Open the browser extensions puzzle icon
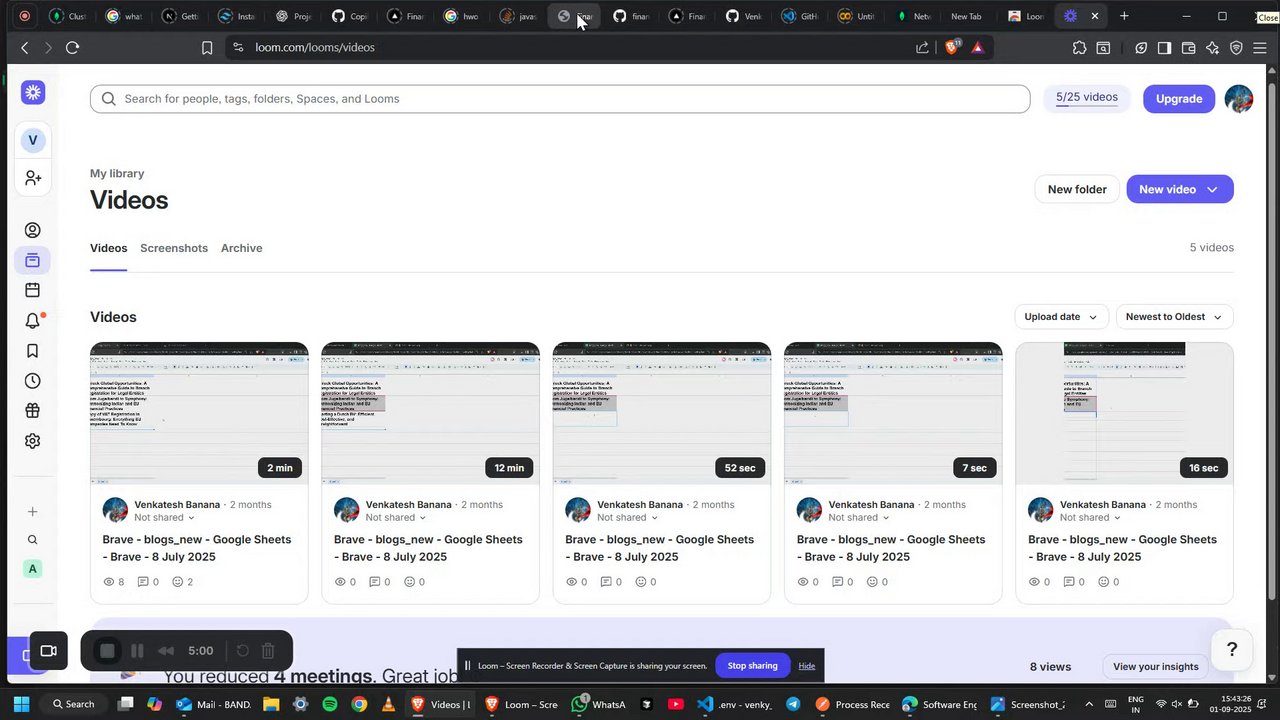This screenshot has height=720, width=1280. click(1079, 47)
